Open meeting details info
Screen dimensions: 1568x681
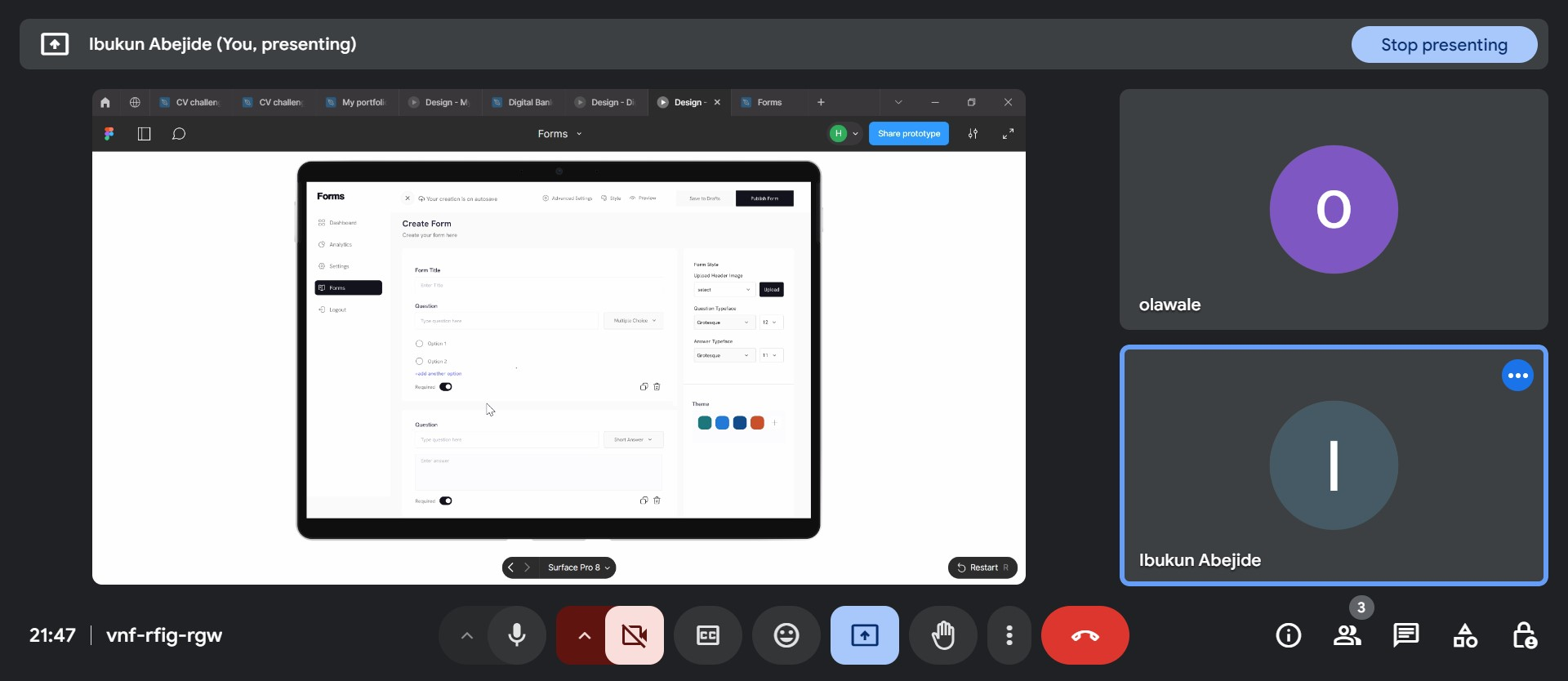[1288, 635]
